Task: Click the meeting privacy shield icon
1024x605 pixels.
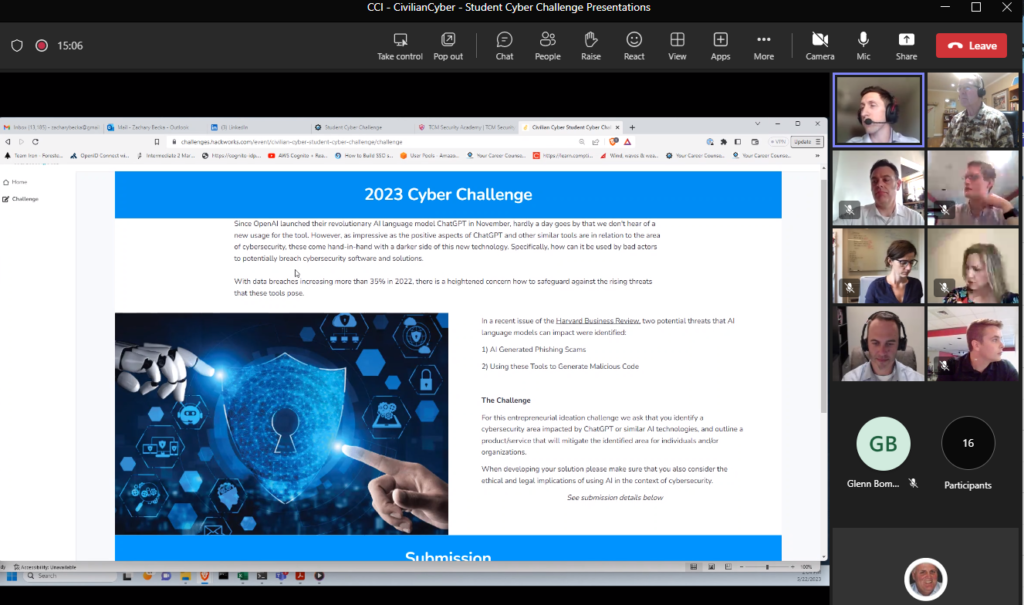Action: click(17, 46)
